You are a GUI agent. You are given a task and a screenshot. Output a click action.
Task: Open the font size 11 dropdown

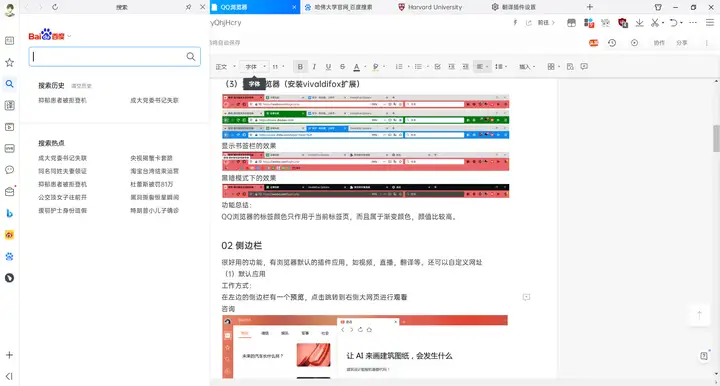[x=278, y=67]
